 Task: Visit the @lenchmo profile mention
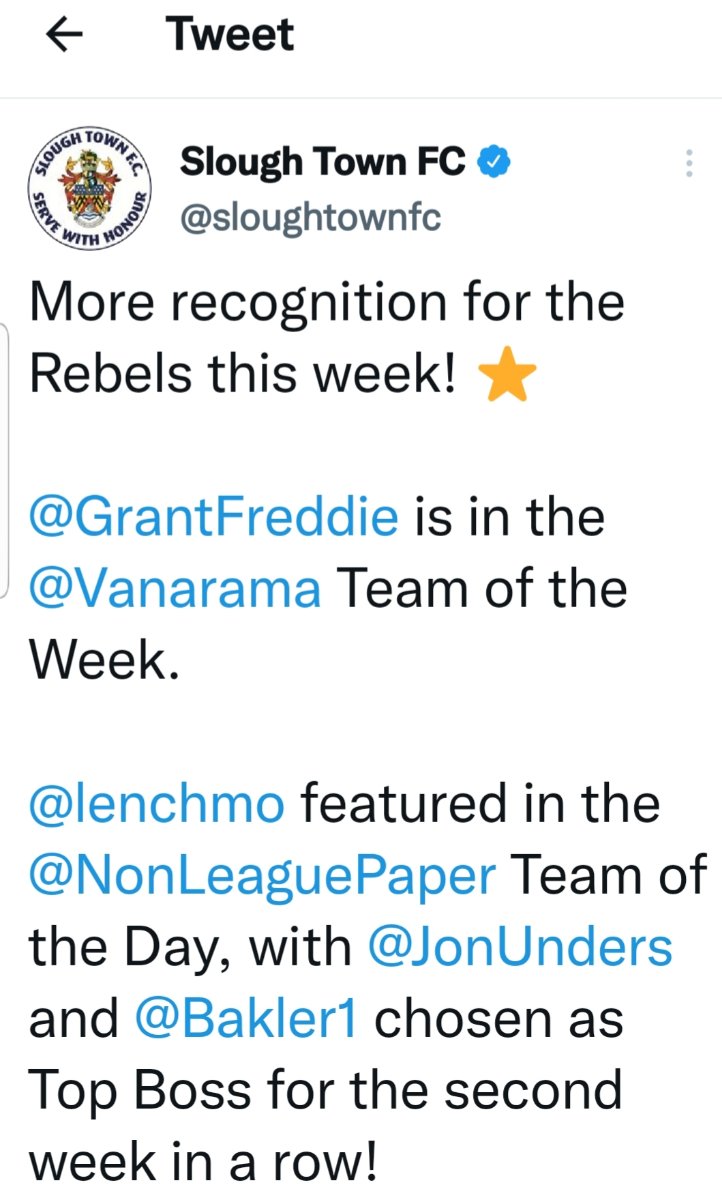click(x=157, y=805)
